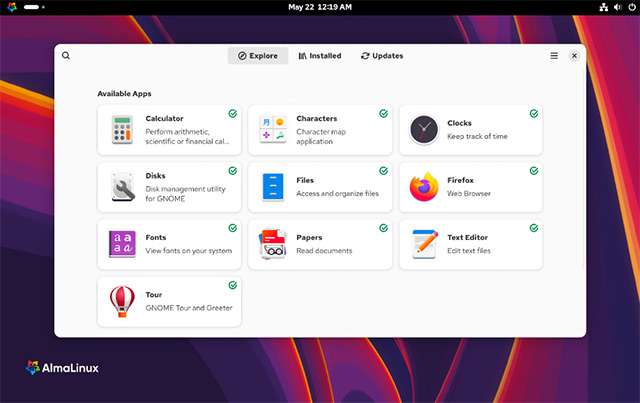This screenshot has width=640, height=403.
Task: Select the 'Web Browser' description
Action: tap(469, 194)
